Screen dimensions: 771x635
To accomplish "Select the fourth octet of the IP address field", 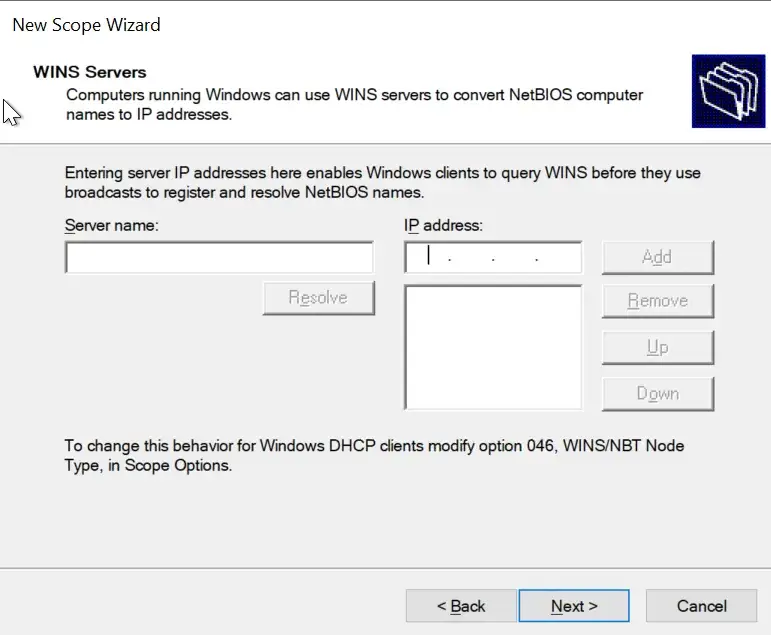I will pos(558,258).
